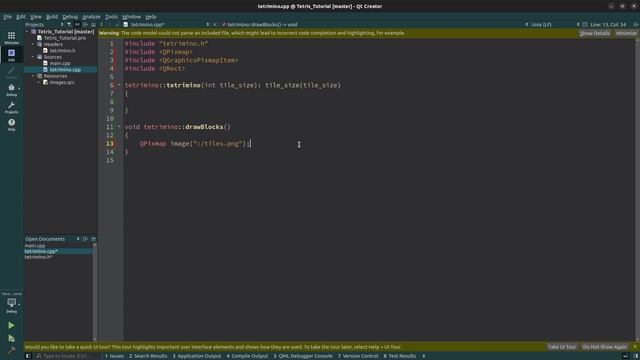Click the Line 13, Col 34 position indicator

pyautogui.click(x=608, y=24)
